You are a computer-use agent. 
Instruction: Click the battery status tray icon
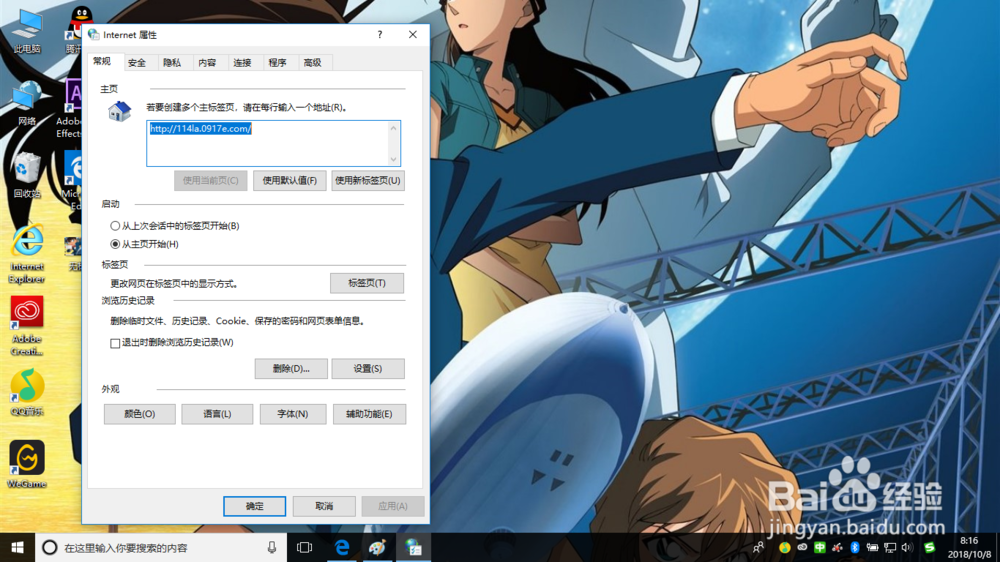[x=872, y=547]
